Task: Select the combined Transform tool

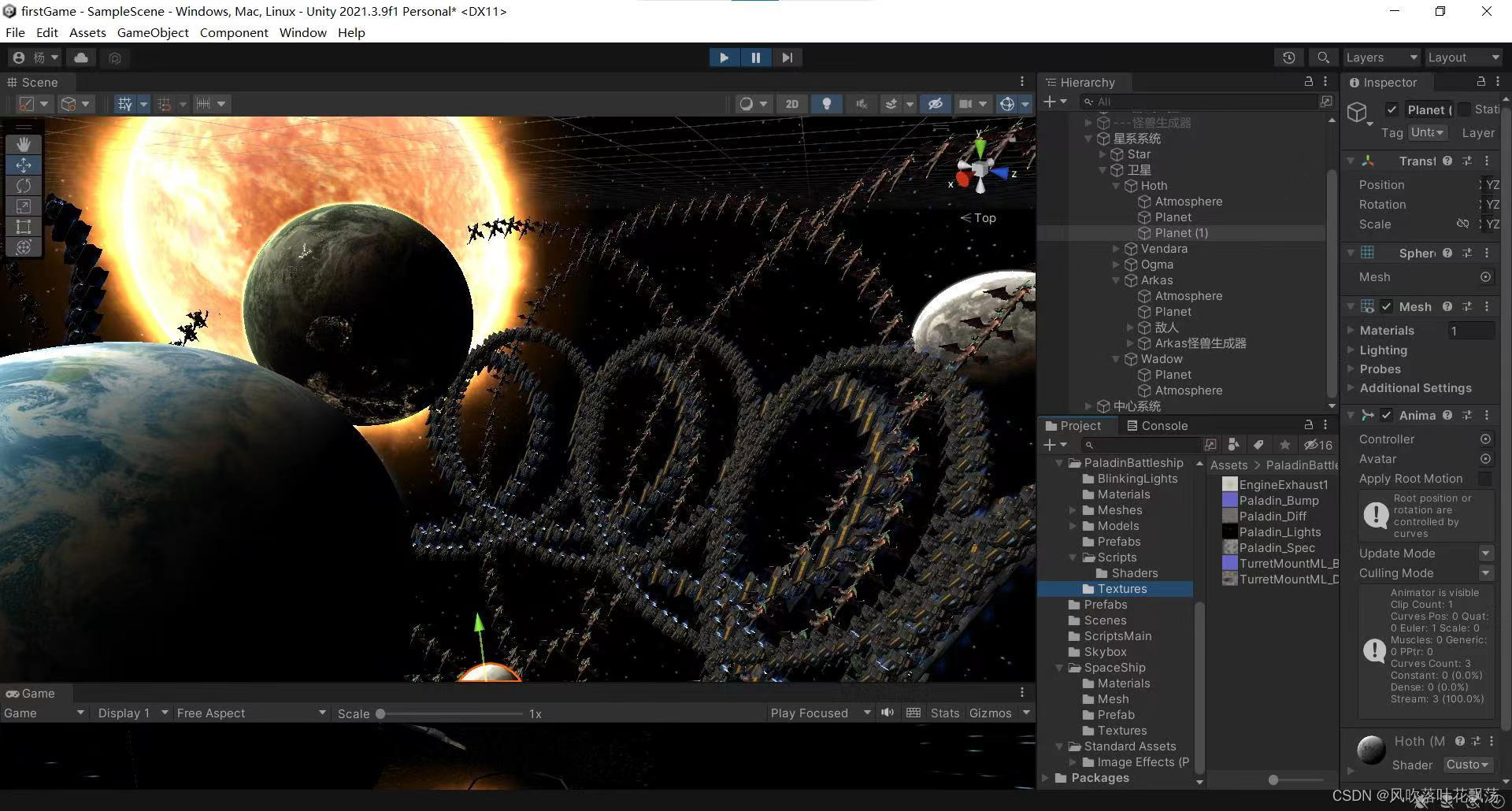Action: tap(24, 246)
